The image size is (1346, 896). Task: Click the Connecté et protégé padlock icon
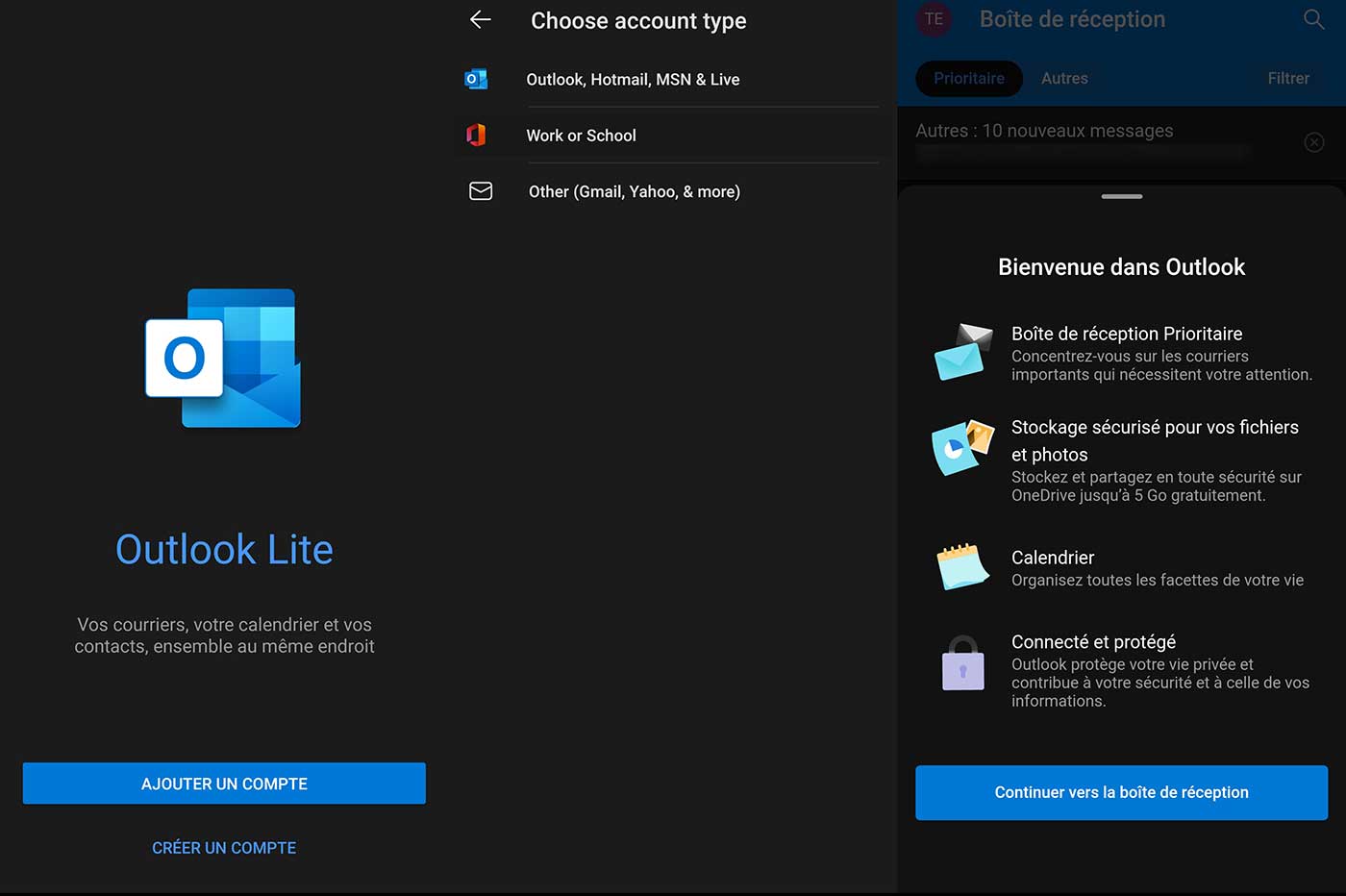tap(962, 663)
